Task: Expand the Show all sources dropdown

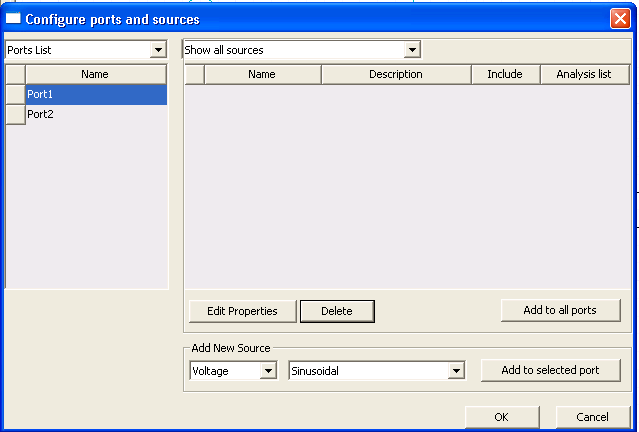Action: (x=412, y=50)
